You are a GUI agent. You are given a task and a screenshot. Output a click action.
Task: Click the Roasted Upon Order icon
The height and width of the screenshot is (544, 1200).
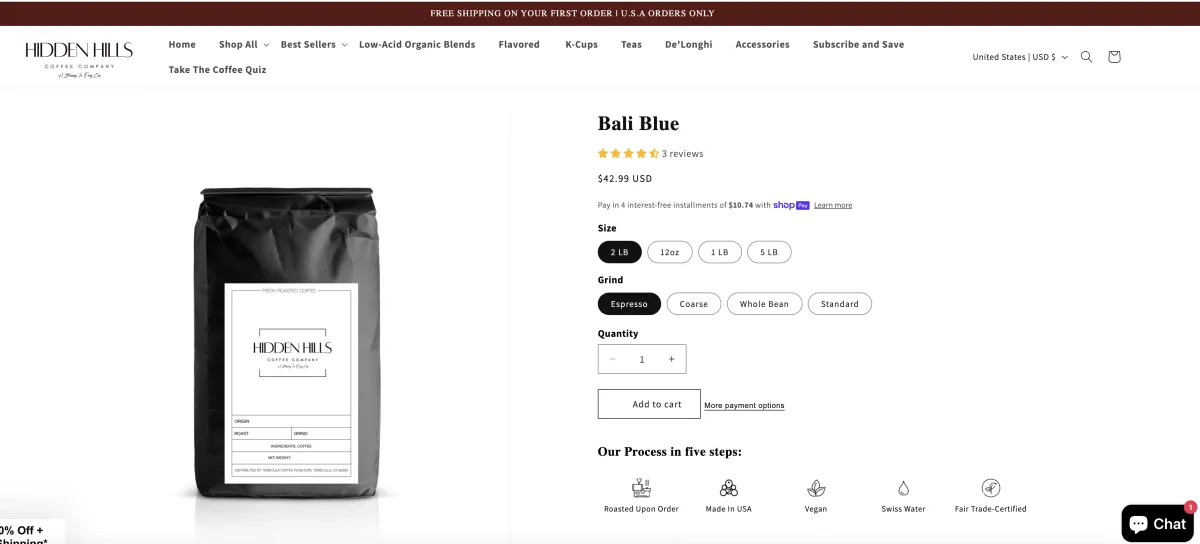tap(641, 488)
